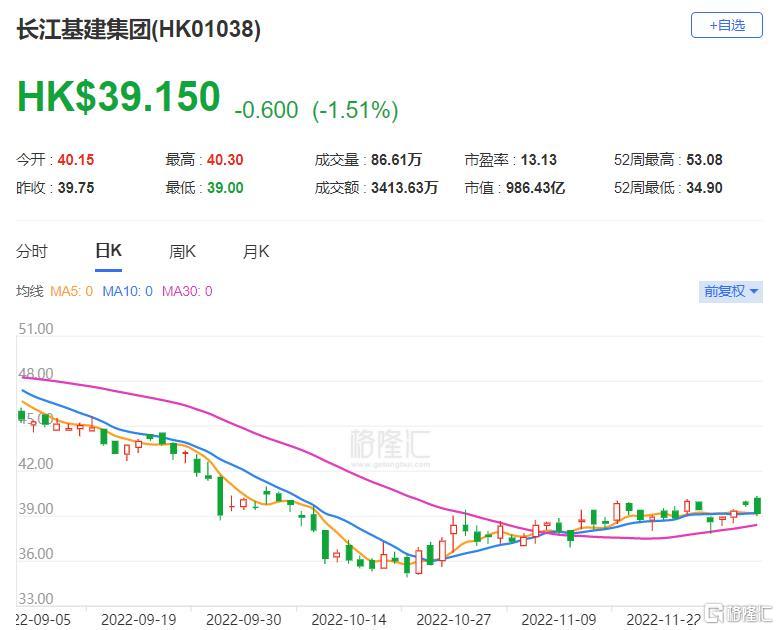This screenshot has height=630, width=779.
Task: Click the 2022-09-30 date axis label
Action: click(x=243, y=620)
